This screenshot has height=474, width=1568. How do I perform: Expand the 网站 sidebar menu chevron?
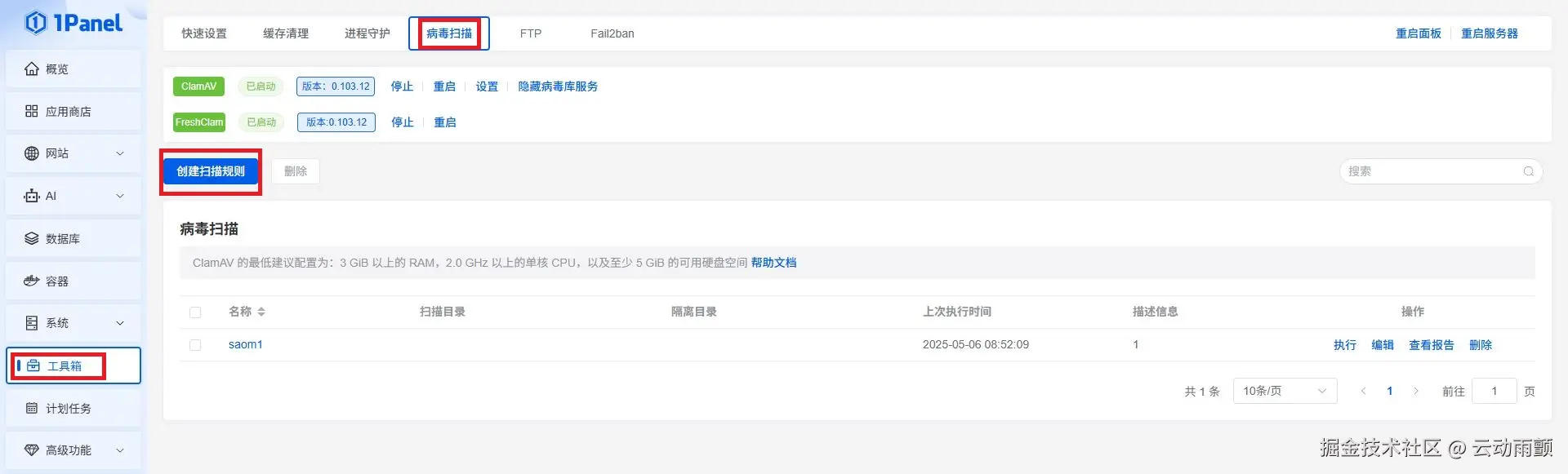click(x=120, y=153)
